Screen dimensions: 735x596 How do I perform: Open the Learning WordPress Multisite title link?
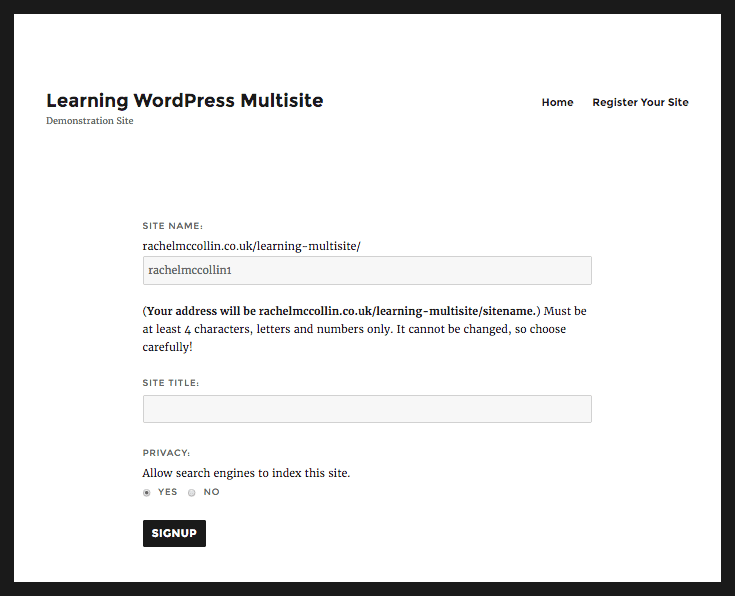[x=185, y=101]
